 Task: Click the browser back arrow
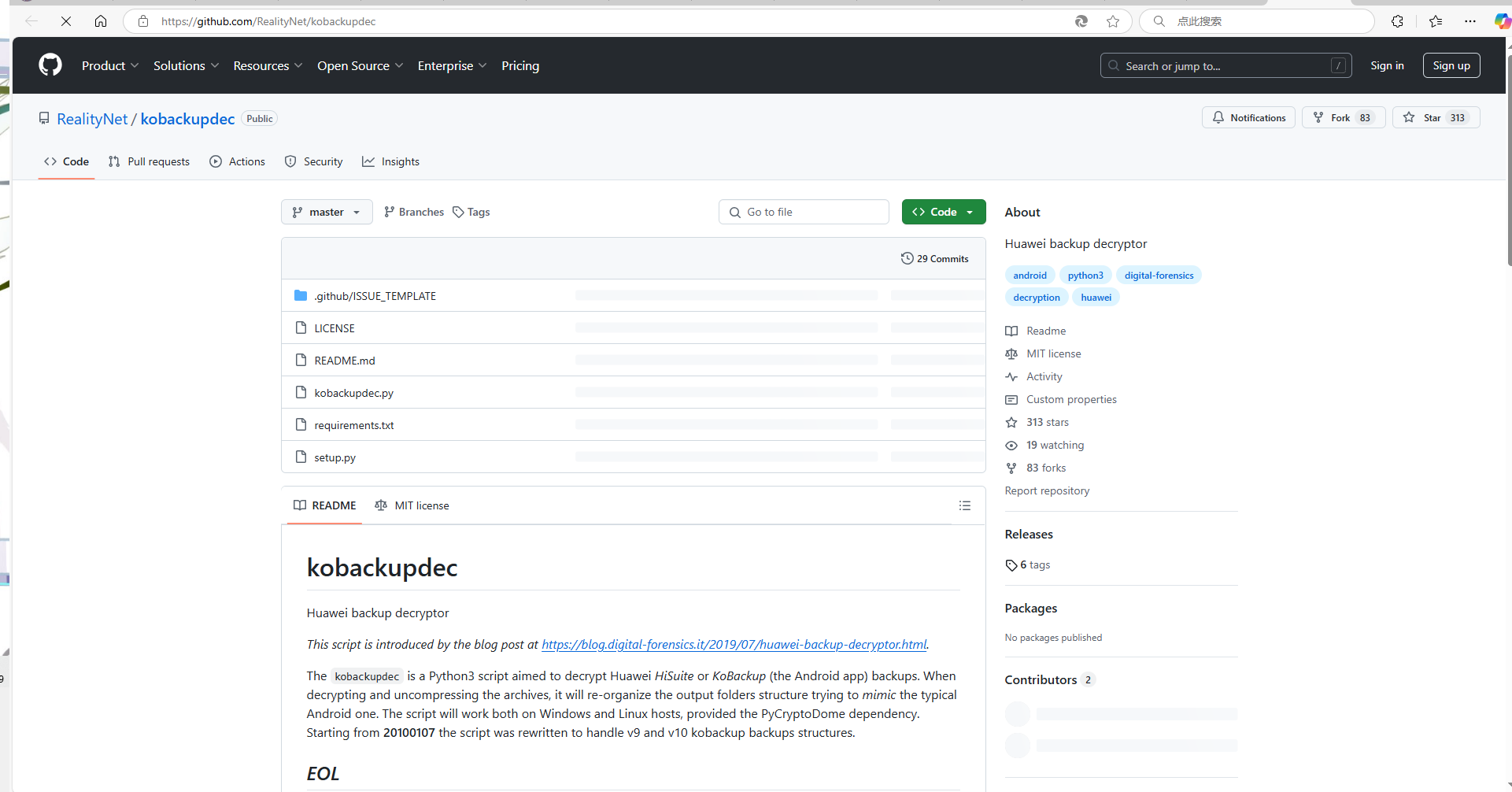[31, 21]
